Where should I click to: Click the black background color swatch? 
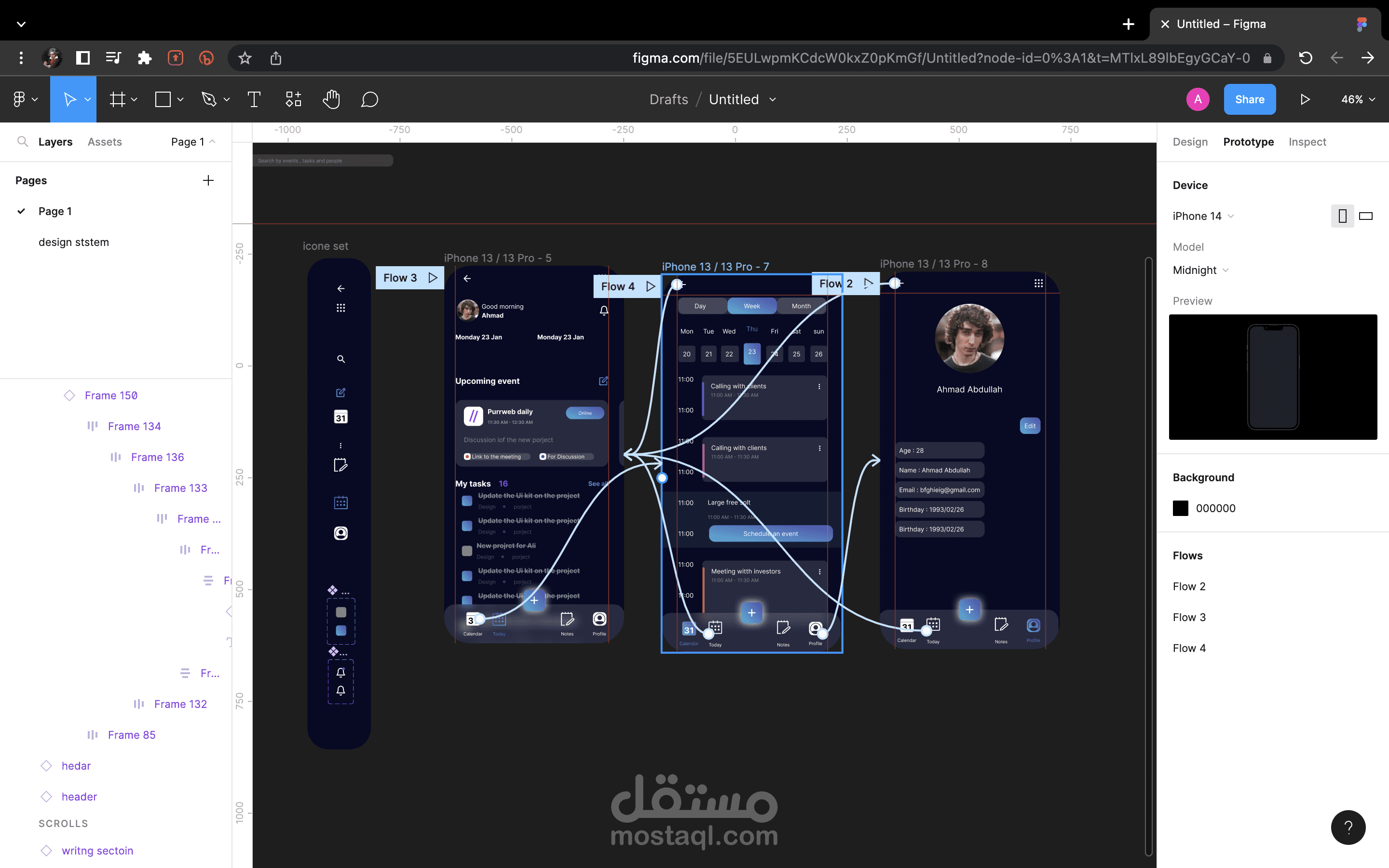click(x=1180, y=508)
